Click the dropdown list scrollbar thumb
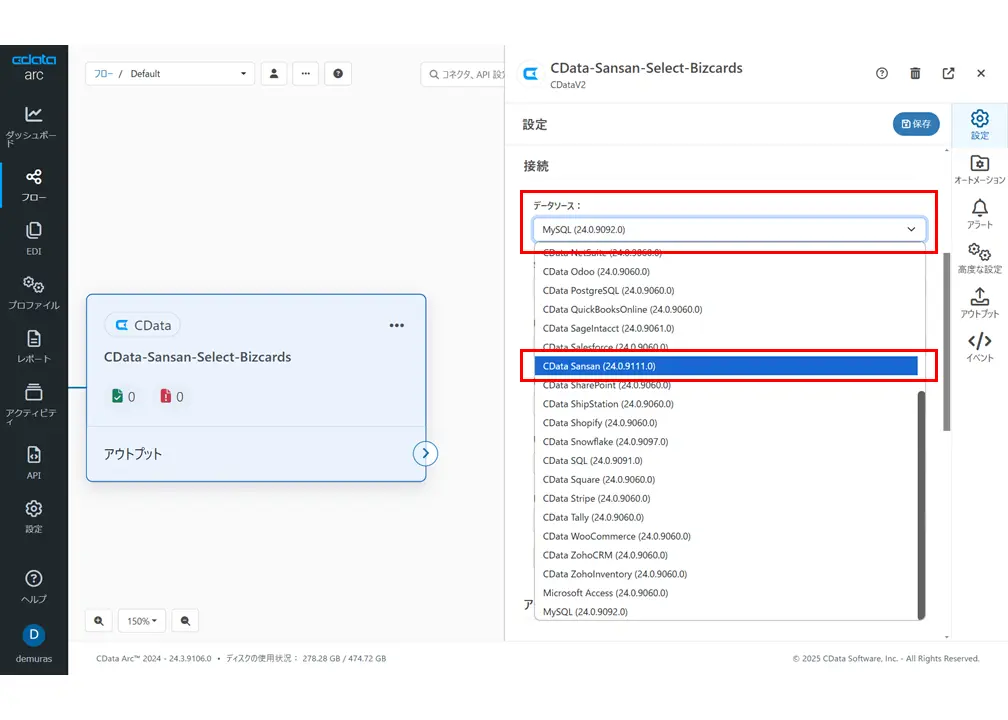Screen dimensions: 1008x720 point(921,505)
